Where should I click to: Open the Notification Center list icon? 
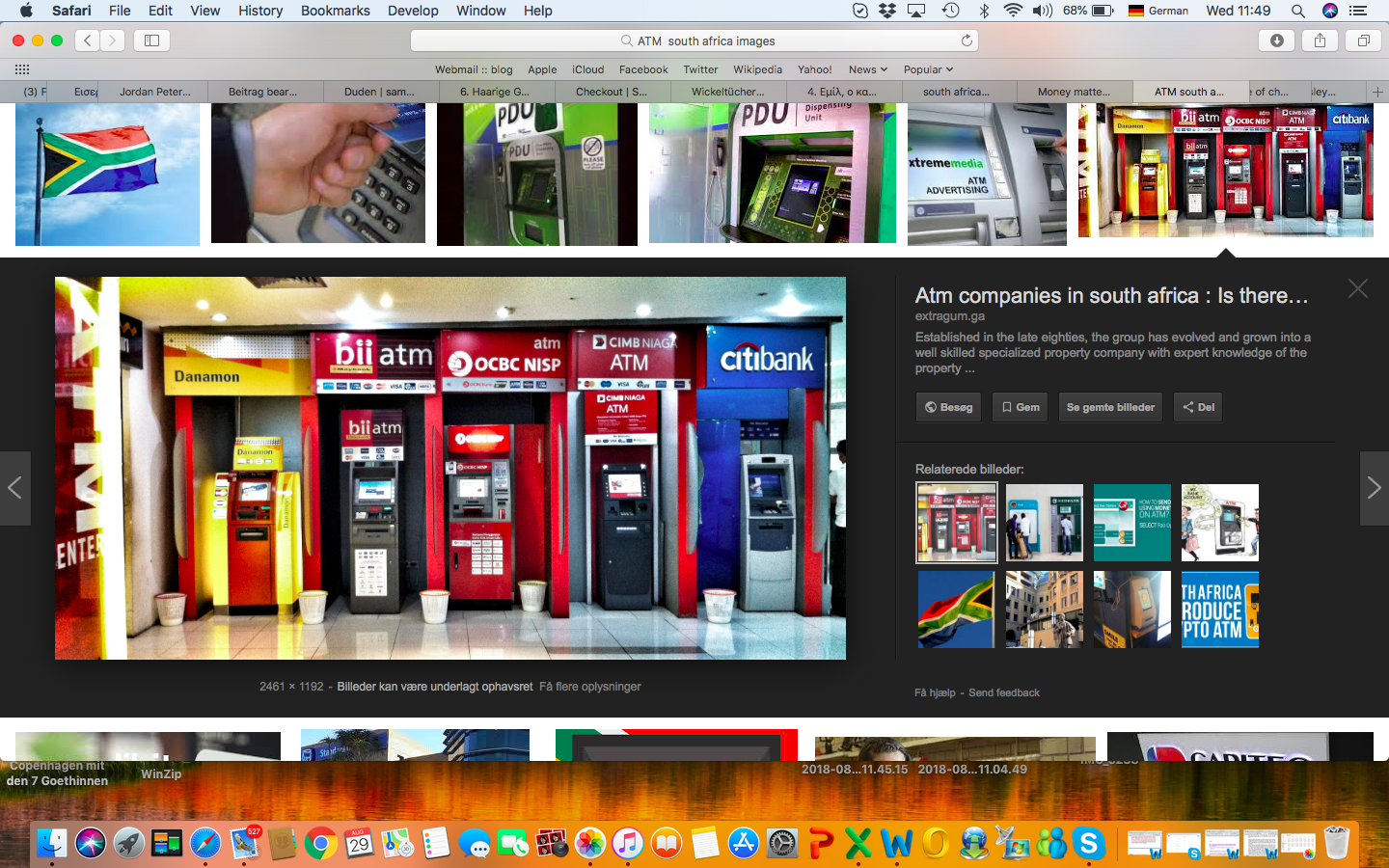pos(1358,11)
